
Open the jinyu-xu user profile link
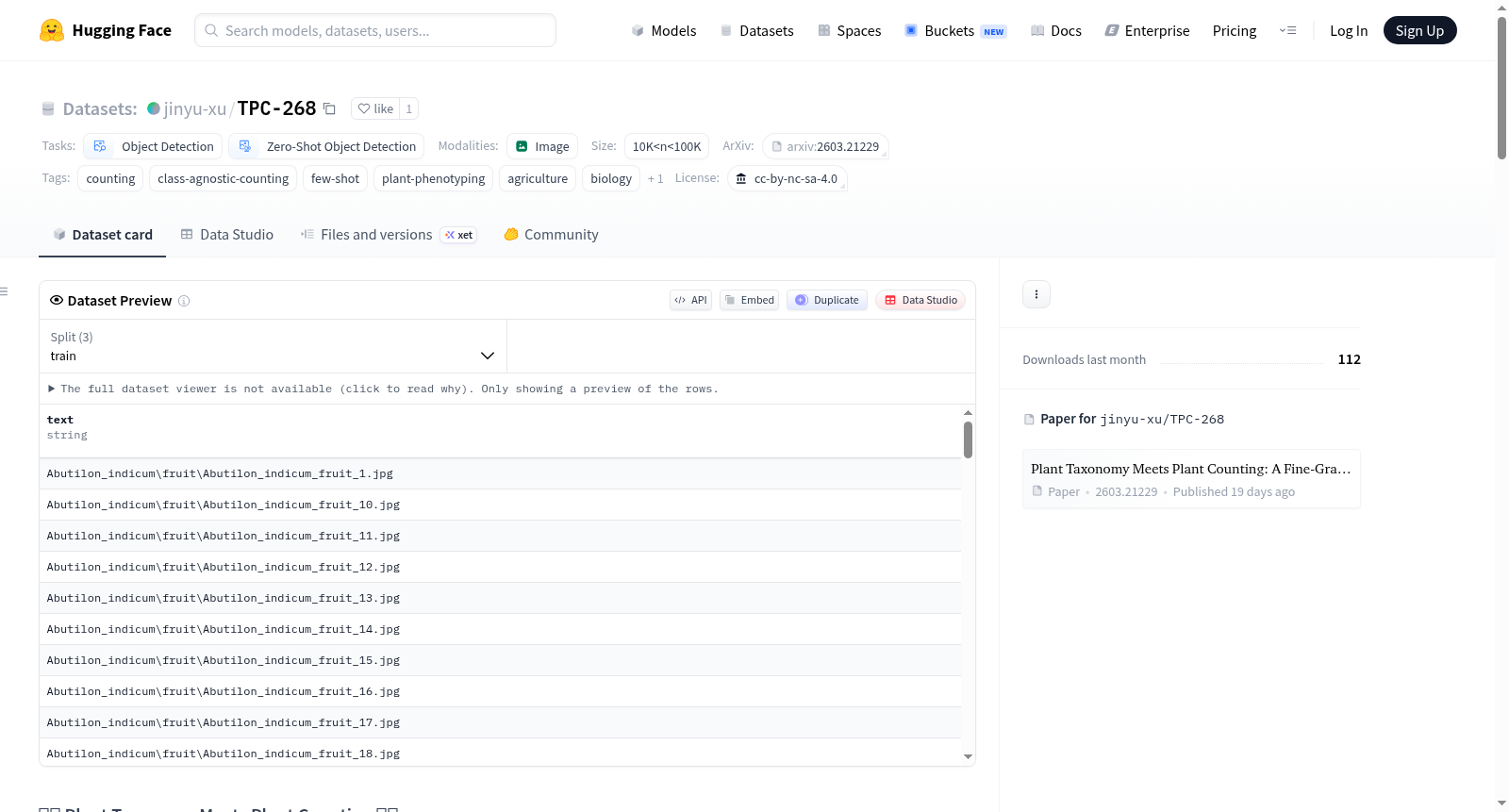coord(195,108)
